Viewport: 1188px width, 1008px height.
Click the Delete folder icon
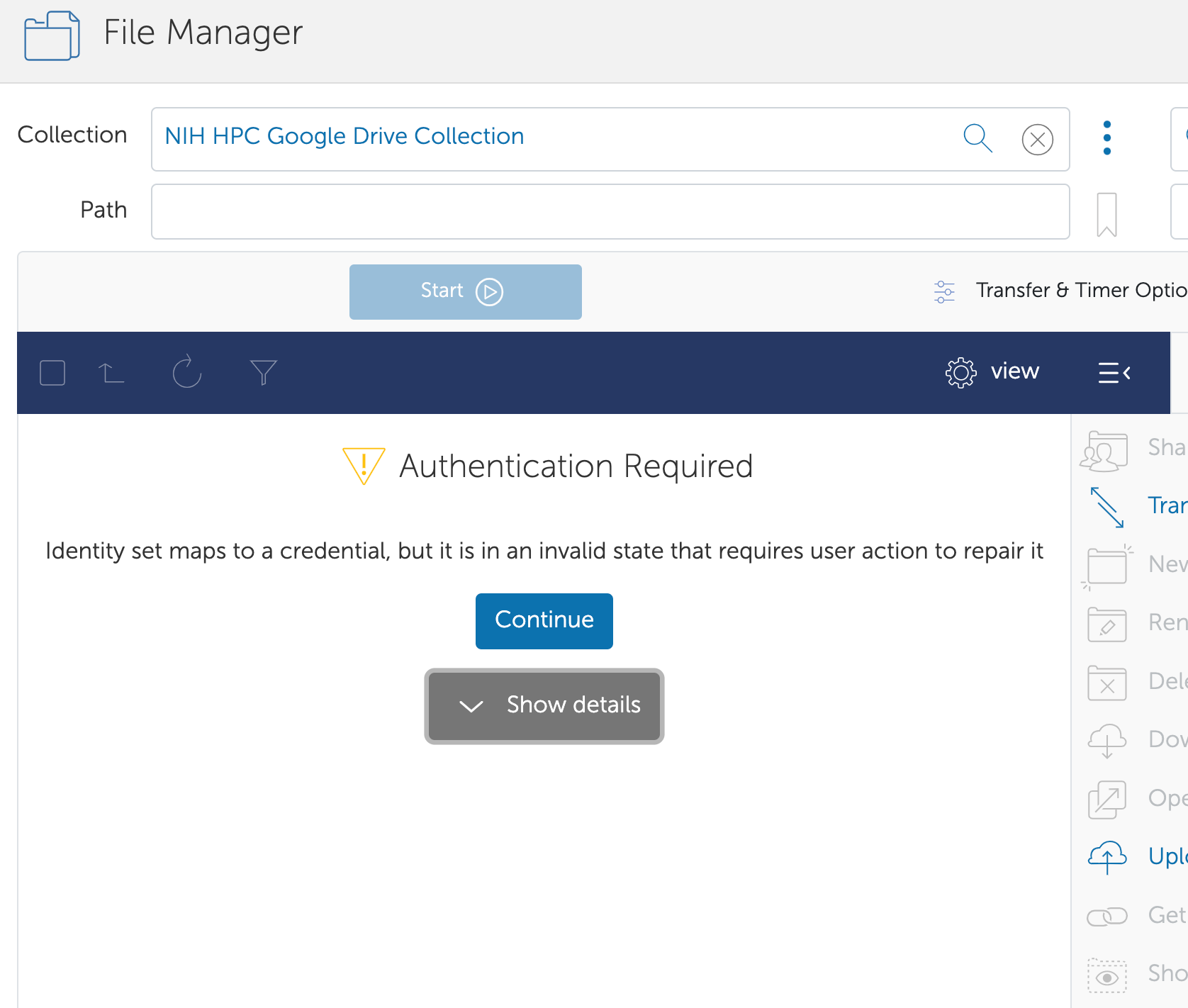(1106, 683)
